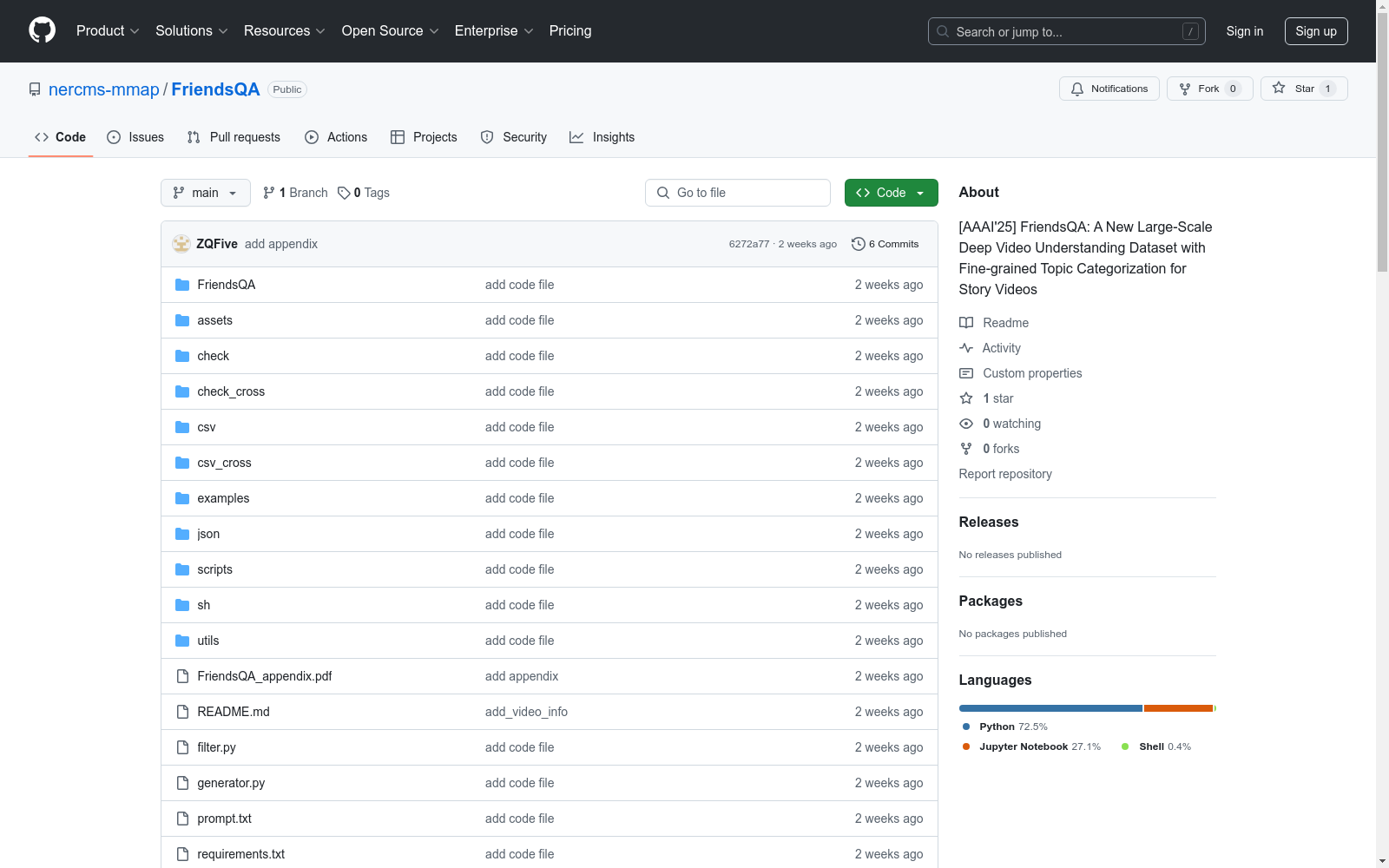Viewport: 1389px width, 868px height.
Task: Open commit hash 6272a77
Action: [749, 244]
